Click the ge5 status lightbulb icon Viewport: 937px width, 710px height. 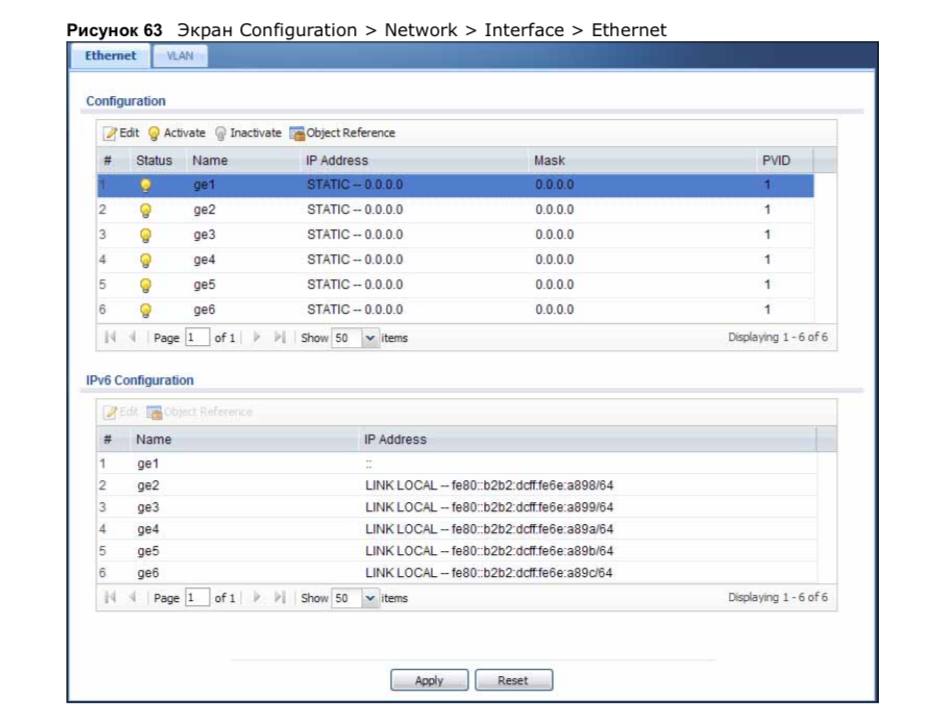point(145,286)
